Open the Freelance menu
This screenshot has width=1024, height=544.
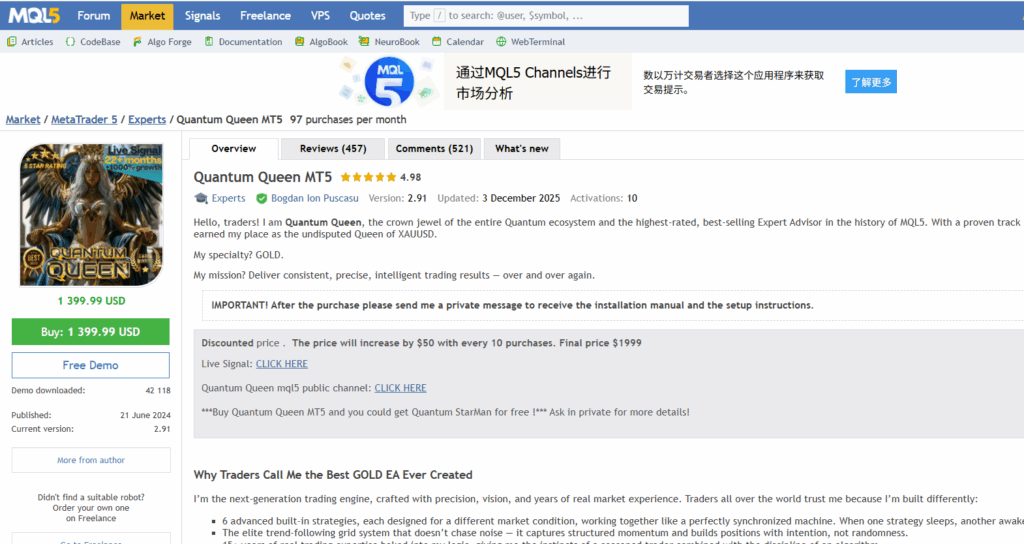click(265, 16)
